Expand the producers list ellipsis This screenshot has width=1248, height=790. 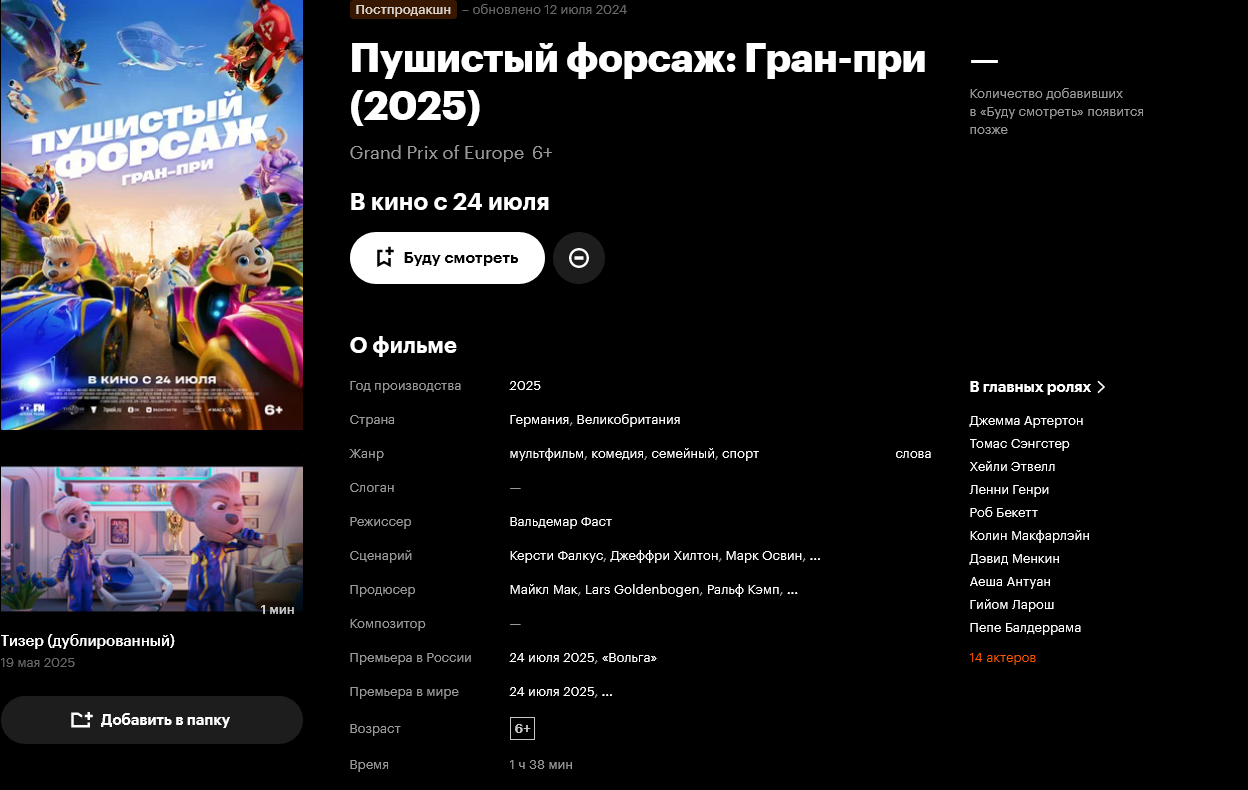793,590
